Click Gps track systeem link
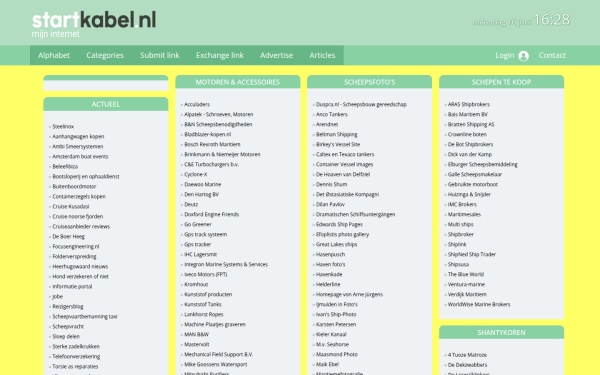 [205, 234]
